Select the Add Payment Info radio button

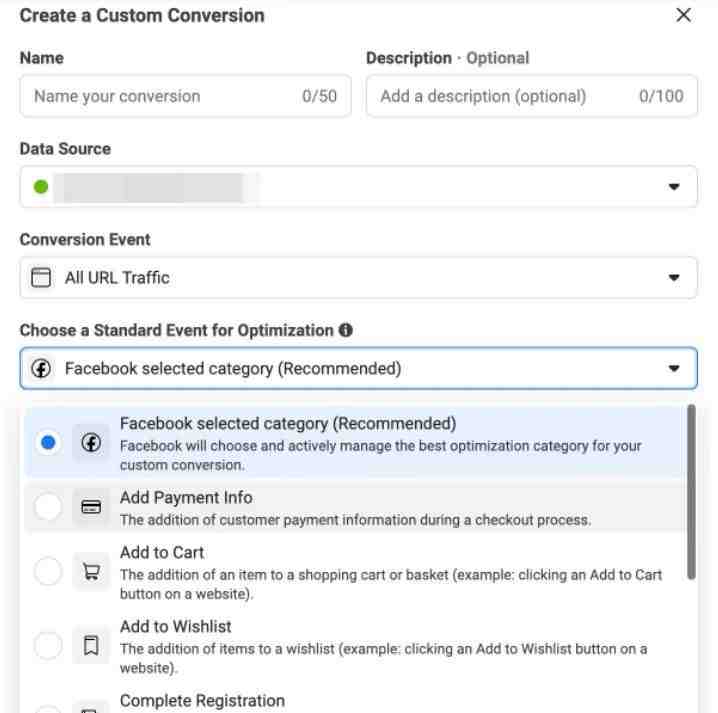[x=48, y=507]
